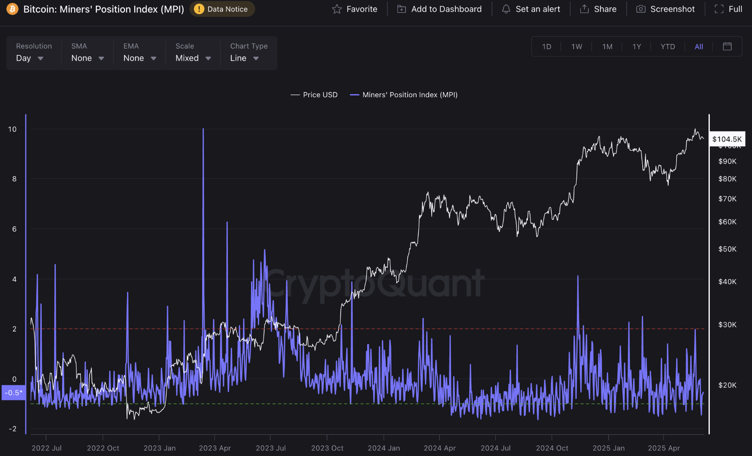Select the YTD time range
The height and width of the screenshot is (456, 752).
click(x=668, y=47)
